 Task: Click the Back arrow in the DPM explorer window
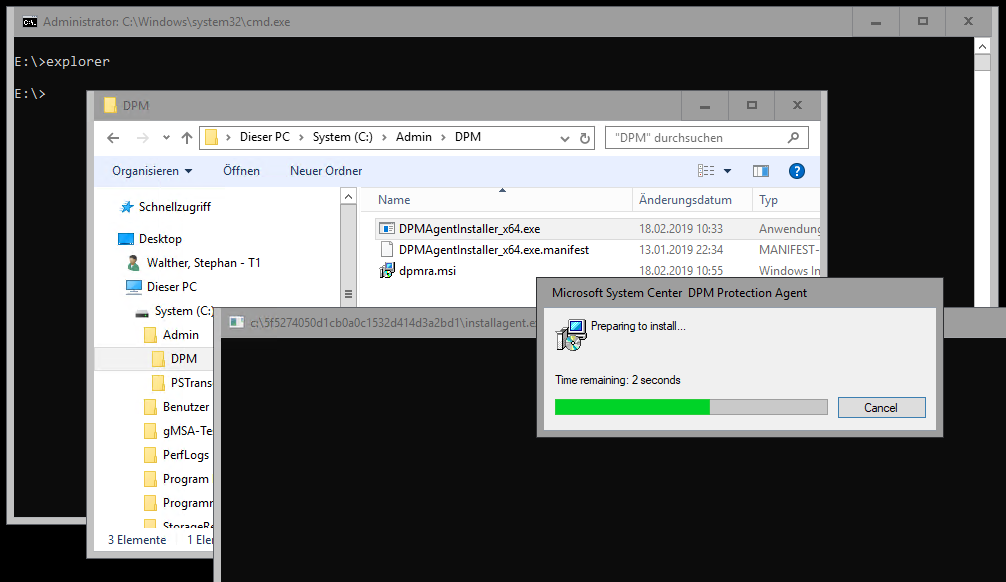113,138
